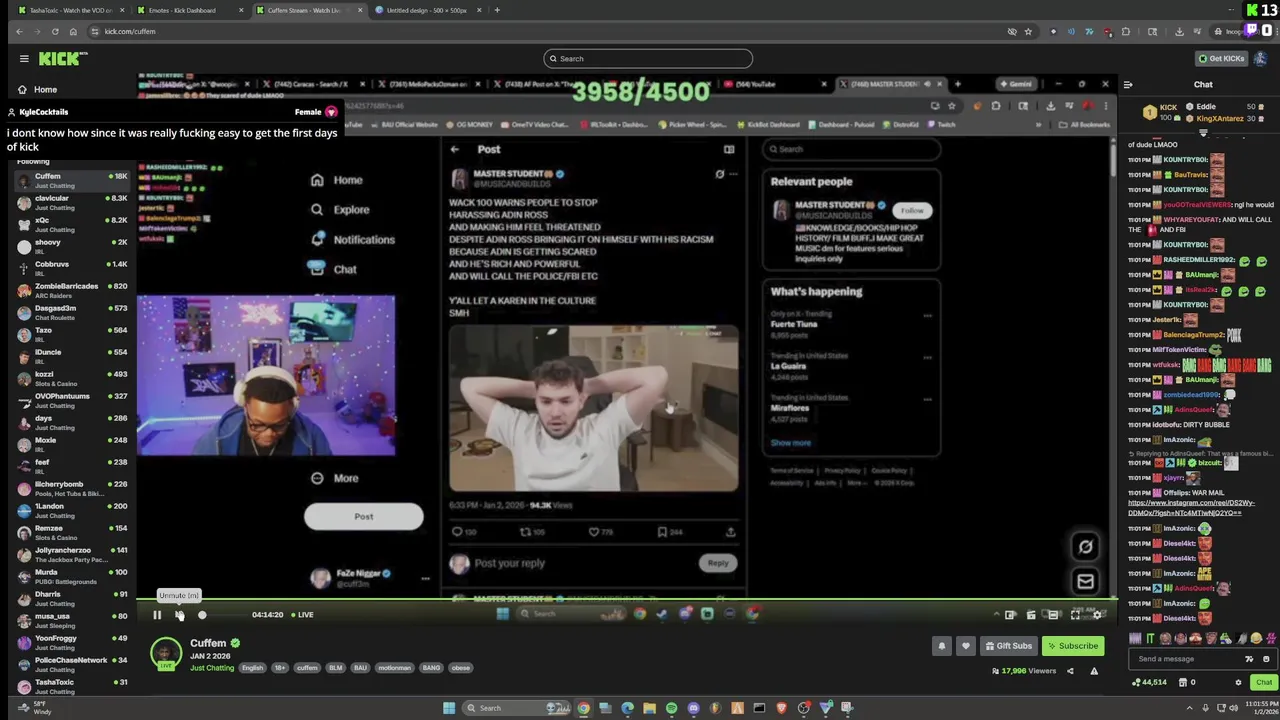Toggle fullscreen on the player
The height and width of the screenshot is (720, 1280).
point(1075,615)
